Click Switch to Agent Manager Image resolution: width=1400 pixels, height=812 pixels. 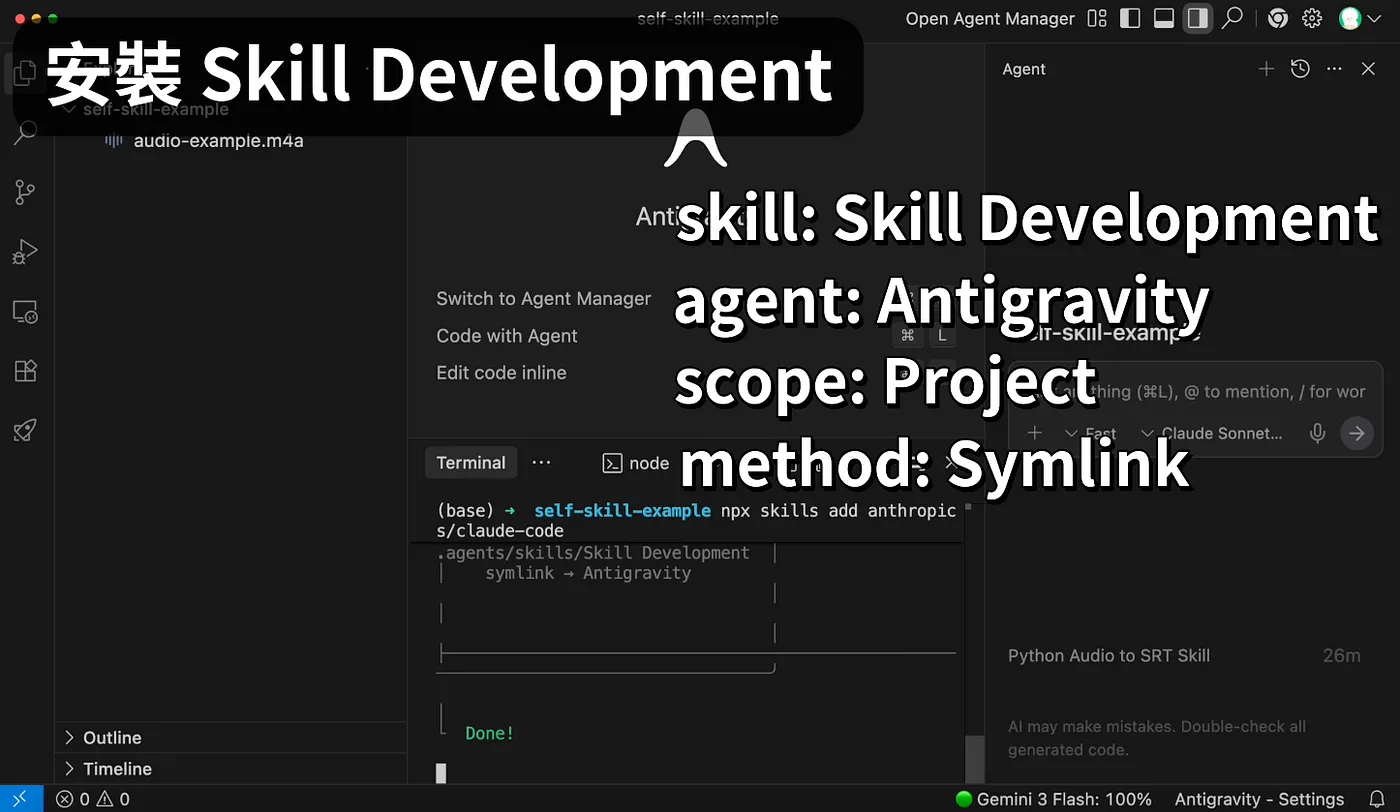click(543, 298)
